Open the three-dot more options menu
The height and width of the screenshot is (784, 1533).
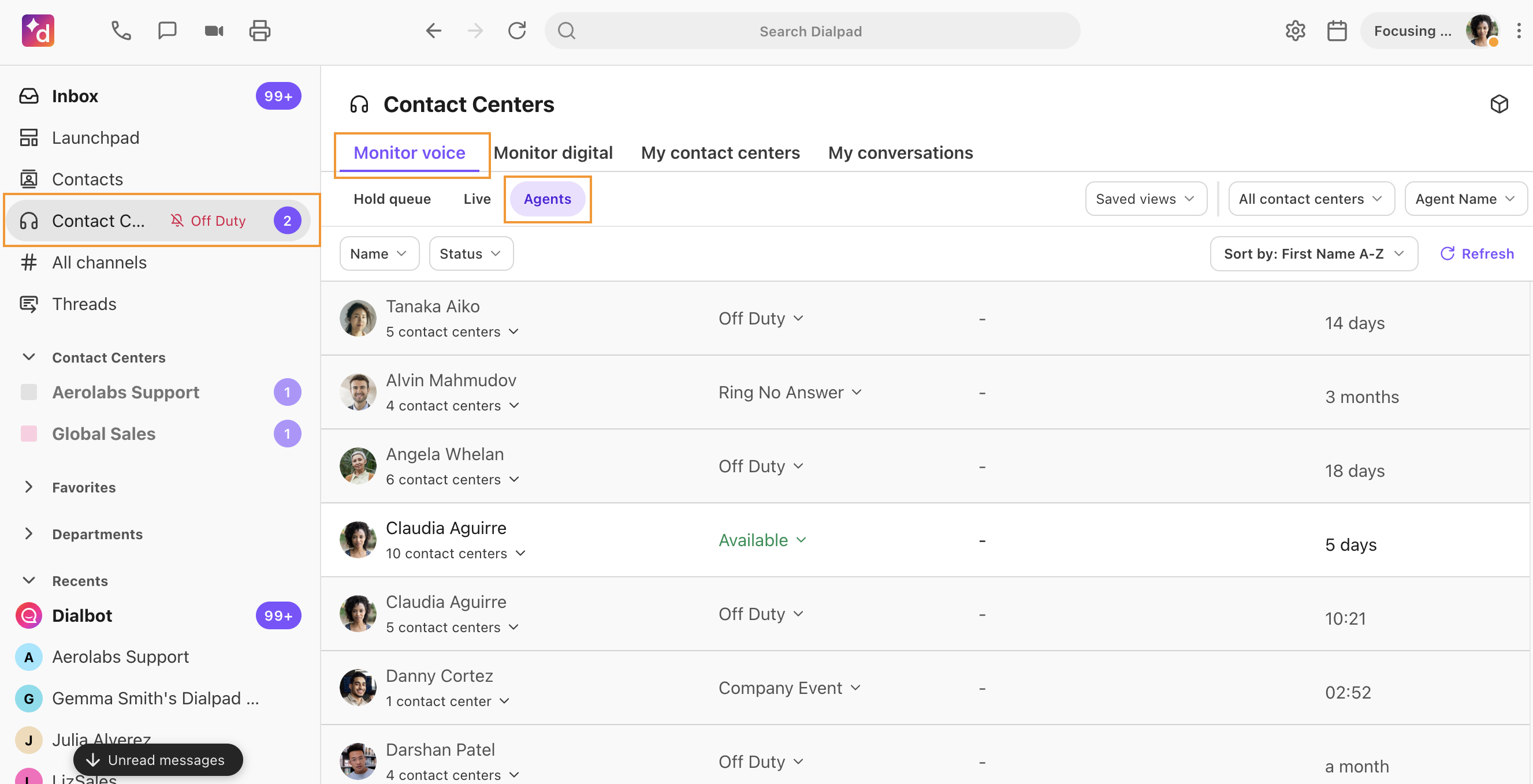pyautogui.click(x=1519, y=31)
